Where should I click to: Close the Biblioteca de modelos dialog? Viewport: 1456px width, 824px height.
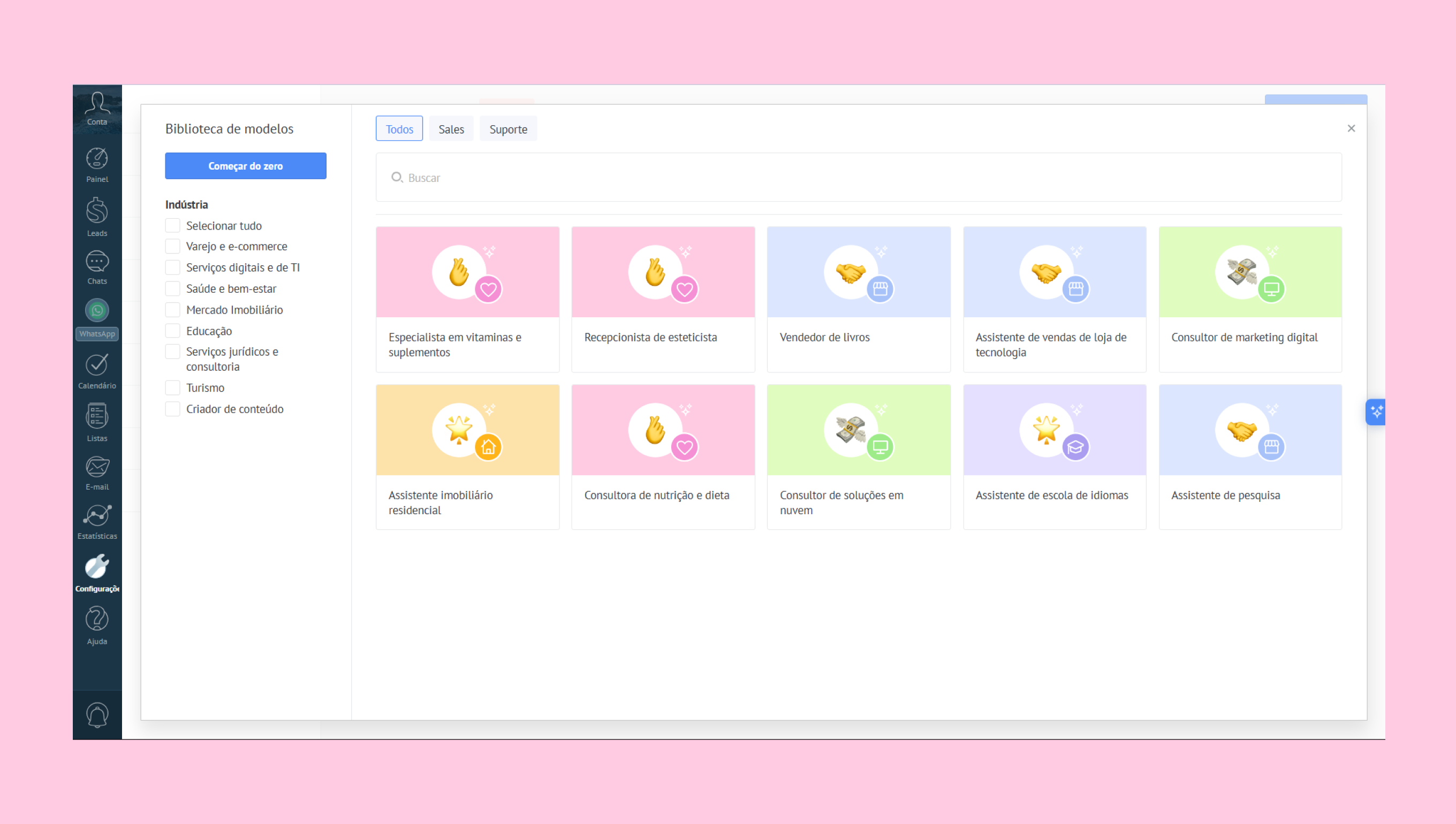point(1351,128)
